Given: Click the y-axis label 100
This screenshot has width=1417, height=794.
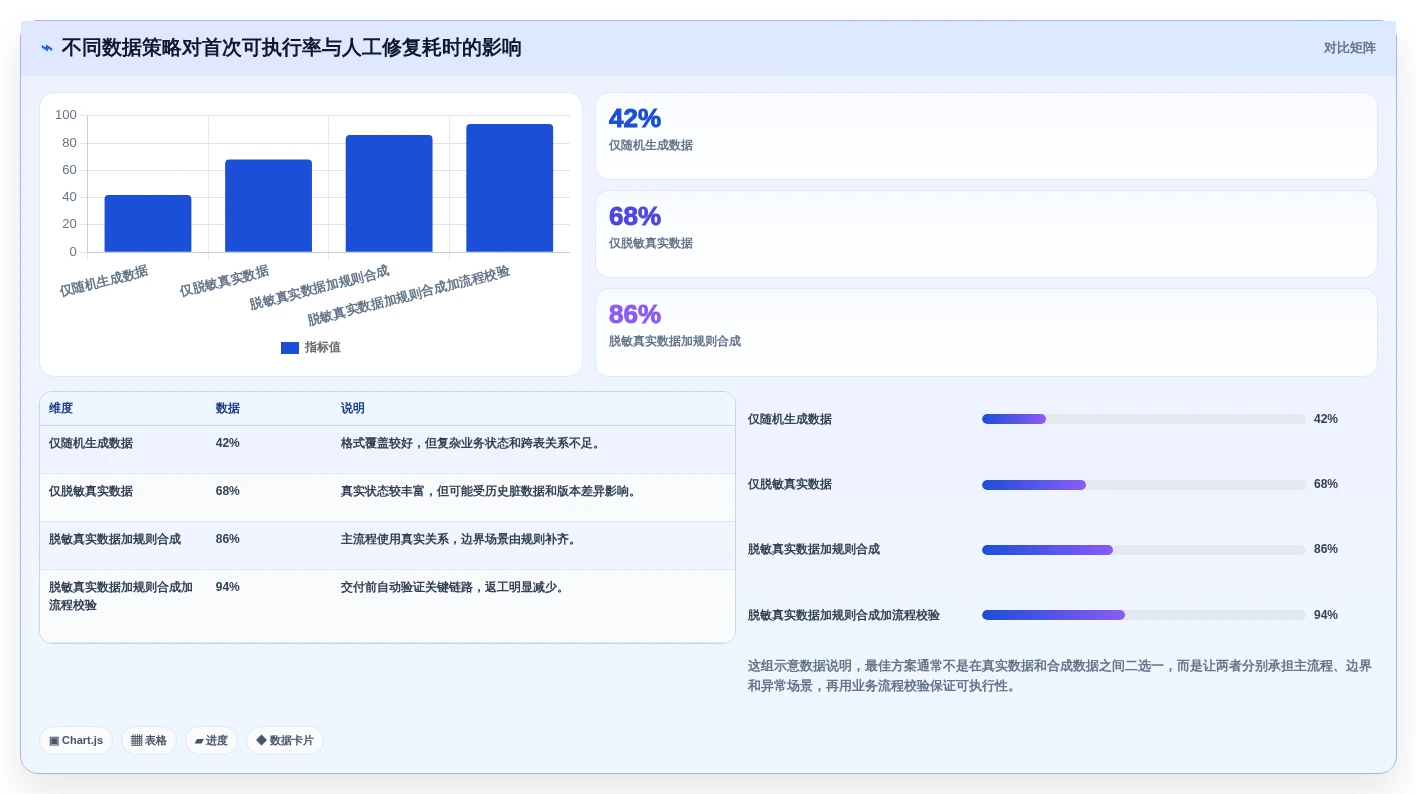Looking at the screenshot, I should click(x=66, y=115).
